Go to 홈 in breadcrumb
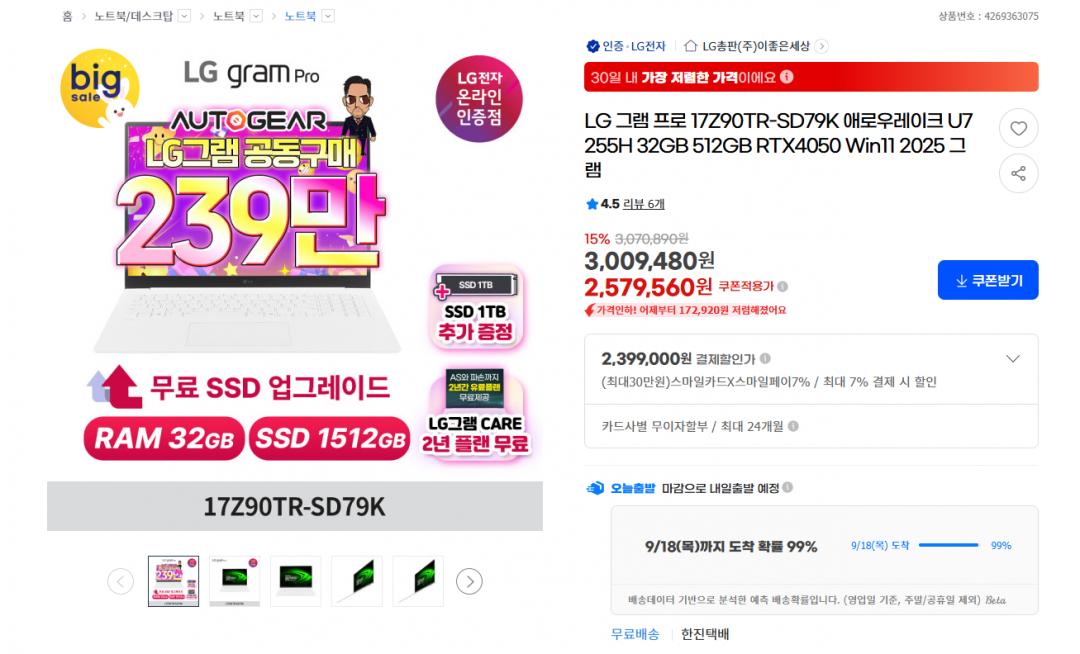Screen dimensions: 1080x654 [67, 16]
